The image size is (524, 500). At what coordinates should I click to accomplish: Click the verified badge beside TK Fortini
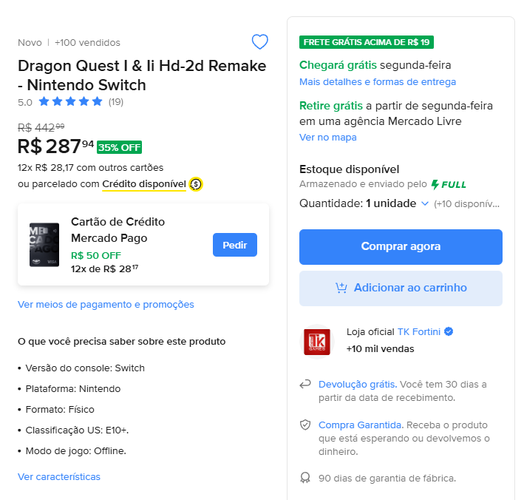(x=449, y=332)
